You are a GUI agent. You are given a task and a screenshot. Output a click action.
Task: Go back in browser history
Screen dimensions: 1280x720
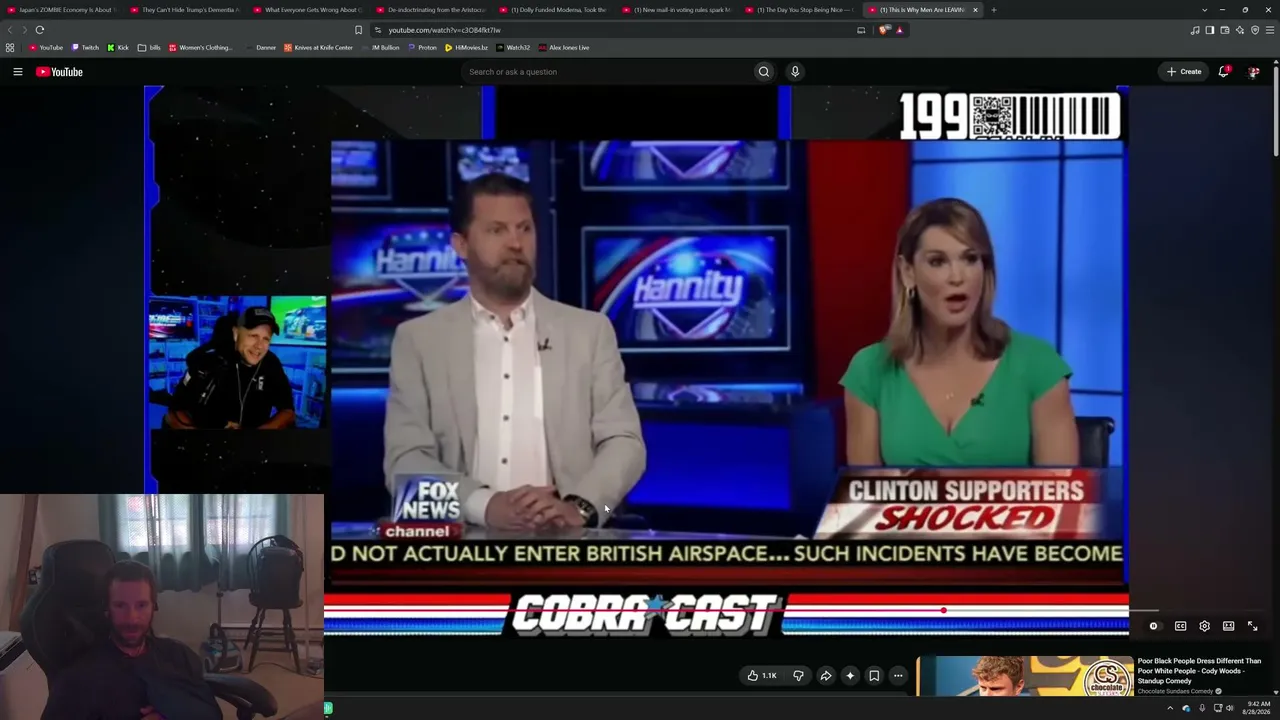tap(10, 30)
